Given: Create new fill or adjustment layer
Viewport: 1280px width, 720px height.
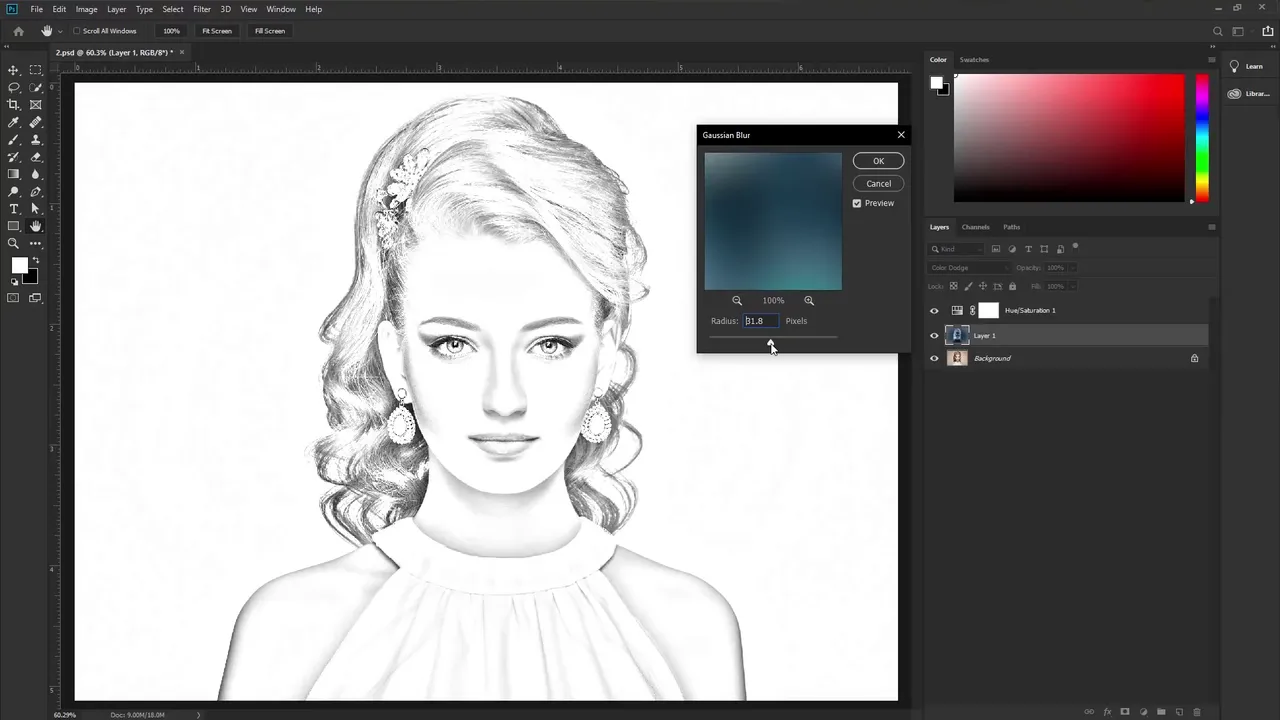Looking at the screenshot, I should pos(1143,712).
